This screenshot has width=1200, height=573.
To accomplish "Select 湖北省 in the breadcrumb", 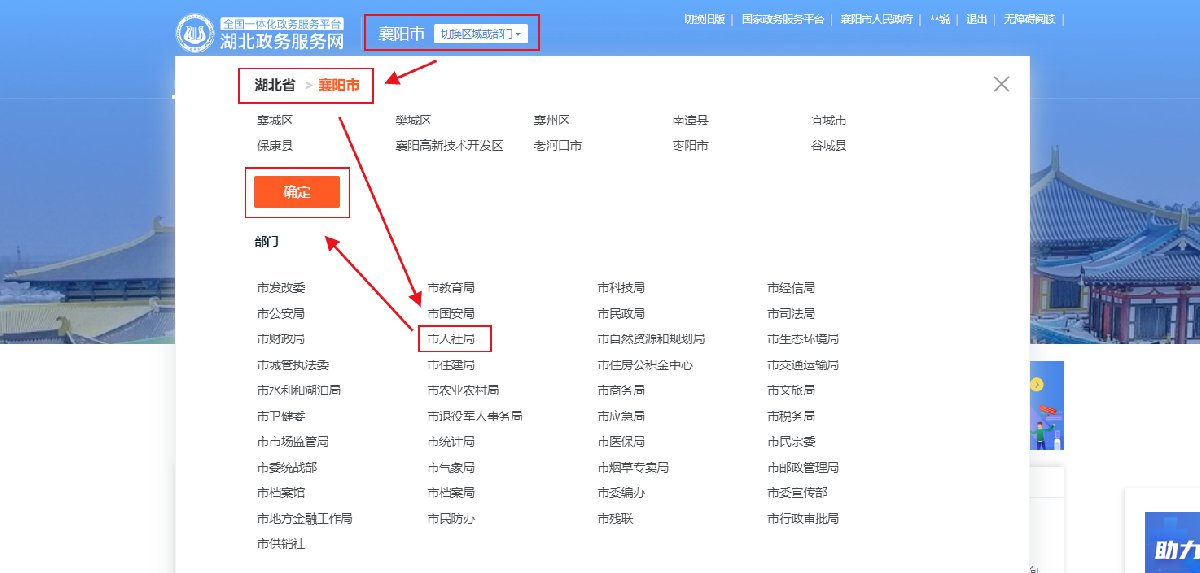I will tap(274, 85).
